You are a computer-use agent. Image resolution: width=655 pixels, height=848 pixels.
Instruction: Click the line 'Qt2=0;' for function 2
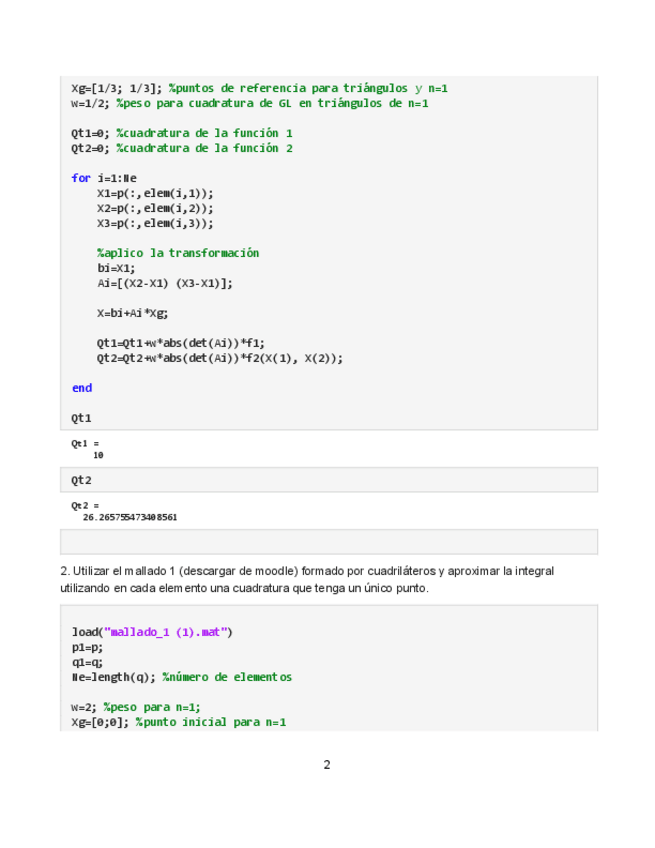coord(182,148)
